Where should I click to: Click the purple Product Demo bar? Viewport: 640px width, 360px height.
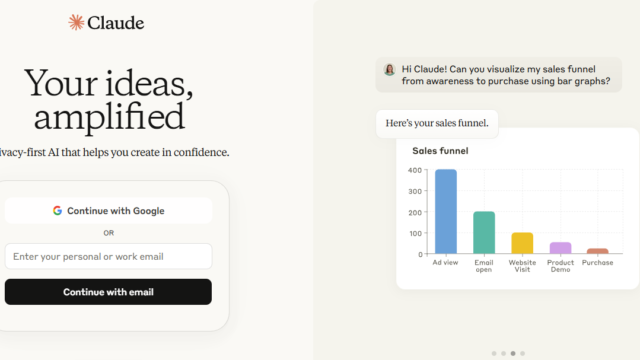click(x=560, y=248)
